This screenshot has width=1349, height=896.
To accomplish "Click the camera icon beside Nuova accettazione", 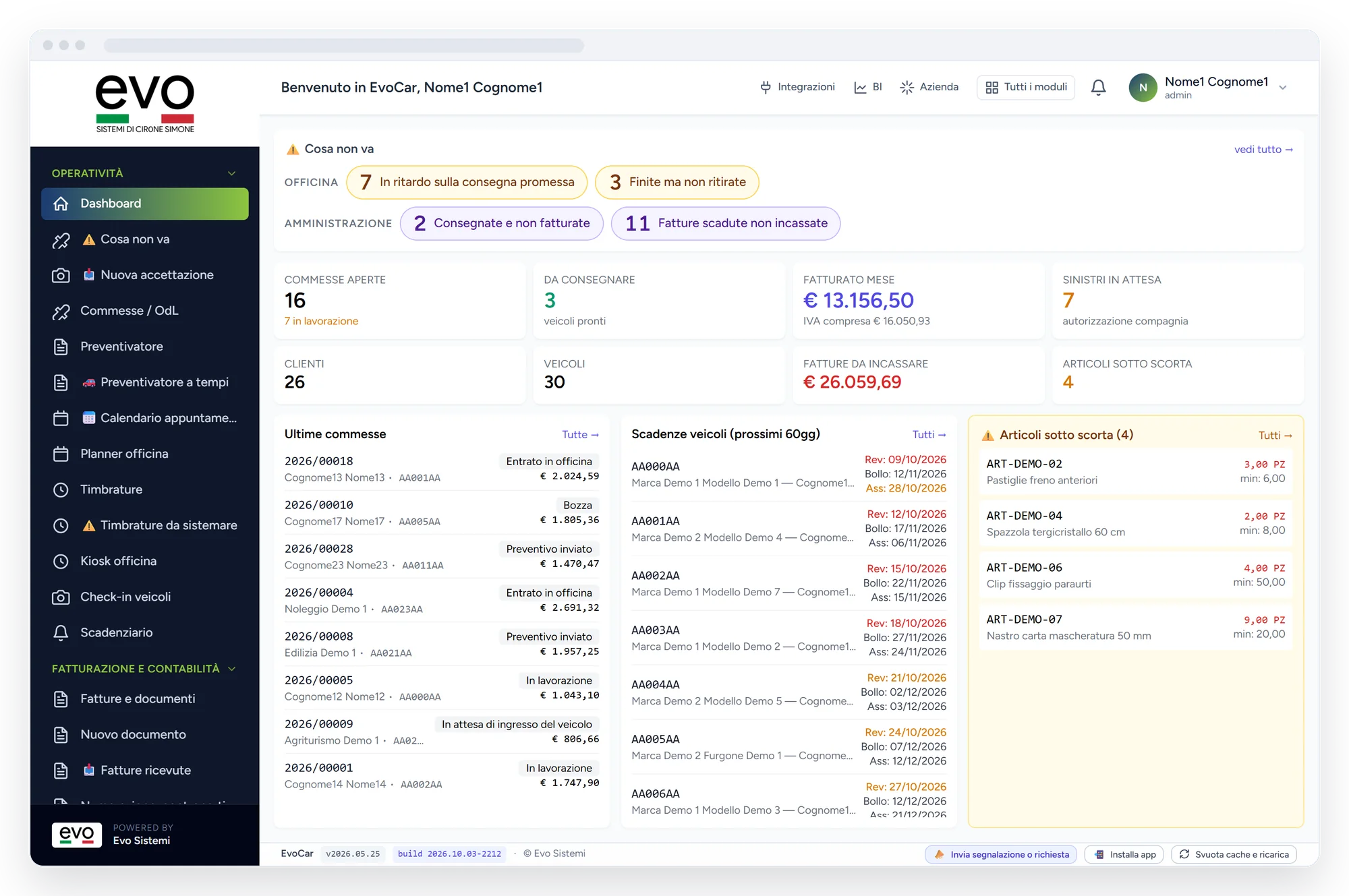I will point(61,275).
